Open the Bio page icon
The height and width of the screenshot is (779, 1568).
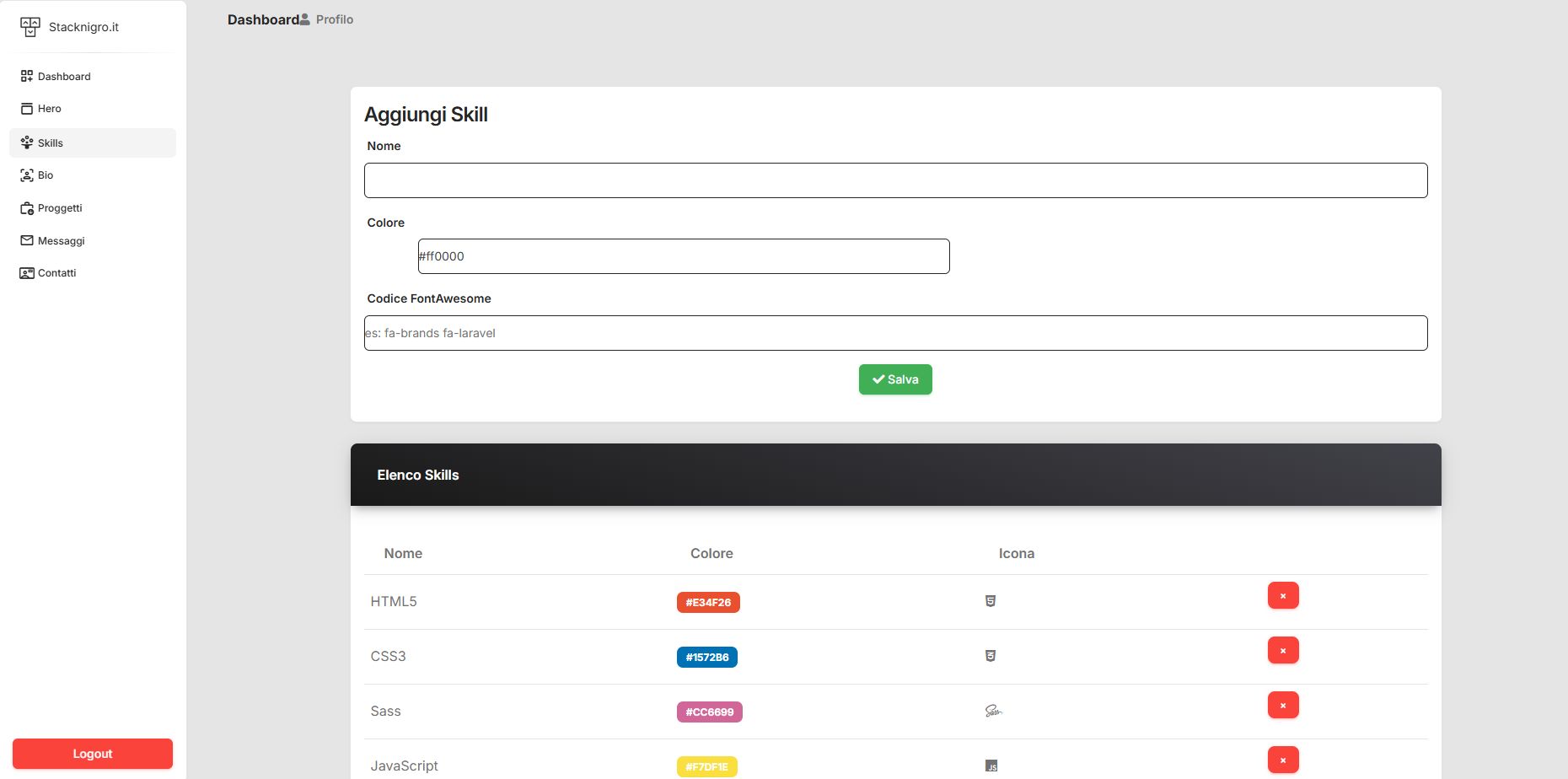click(27, 175)
